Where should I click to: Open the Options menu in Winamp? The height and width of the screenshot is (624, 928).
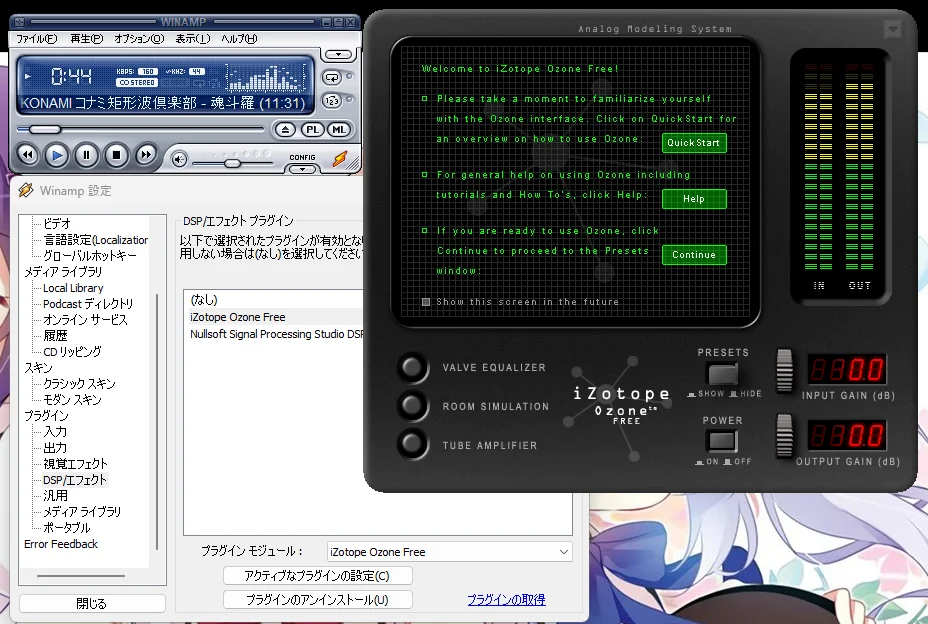point(138,39)
